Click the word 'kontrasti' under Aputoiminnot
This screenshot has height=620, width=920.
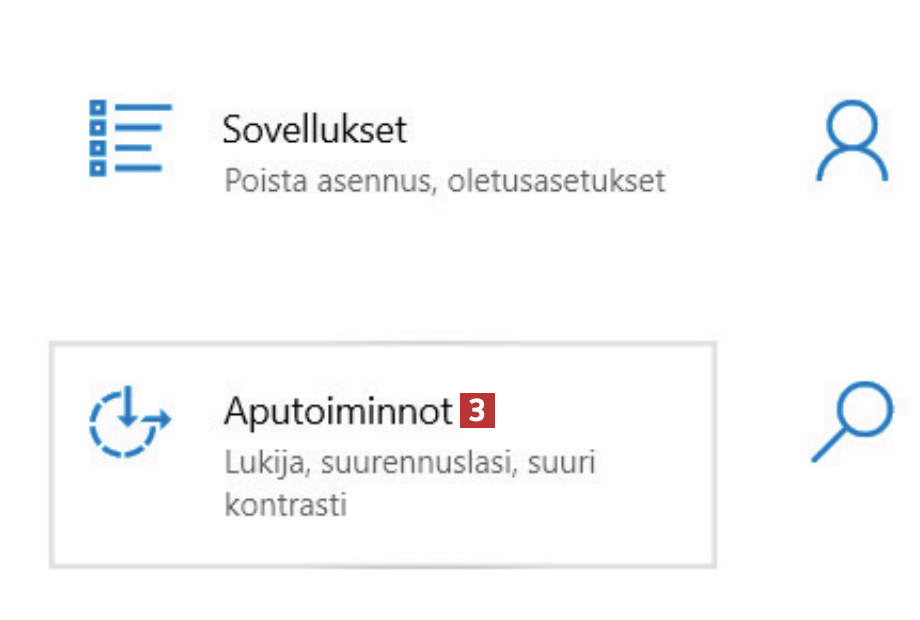[285, 504]
